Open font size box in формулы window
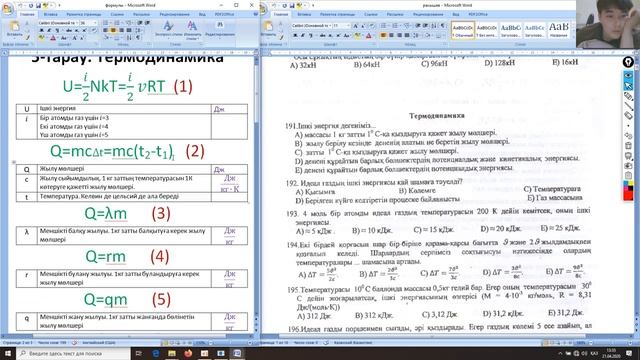The height and width of the screenshot is (360, 640). coord(87,23)
